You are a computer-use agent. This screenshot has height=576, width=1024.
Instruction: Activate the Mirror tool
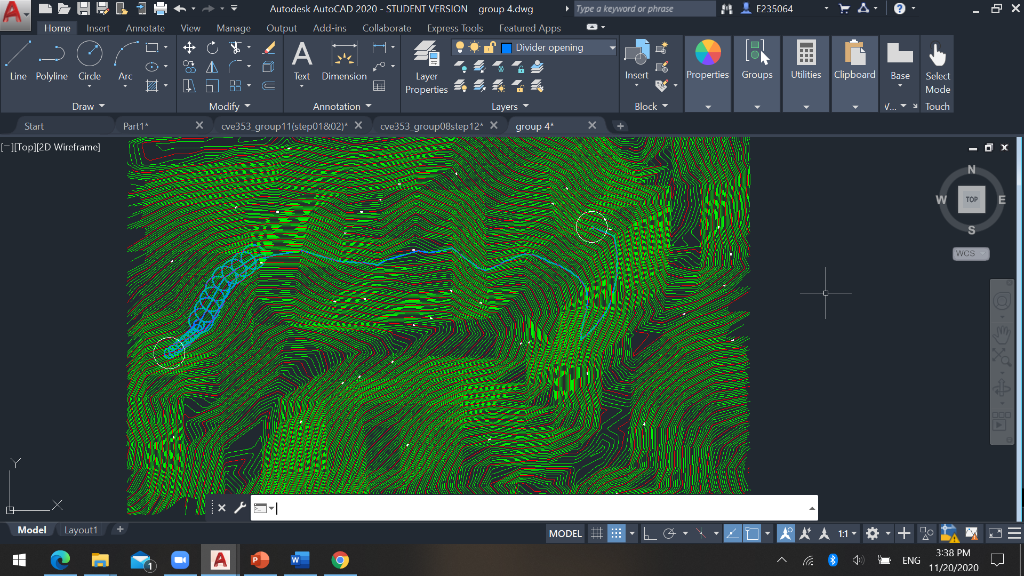(x=212, y=67)
